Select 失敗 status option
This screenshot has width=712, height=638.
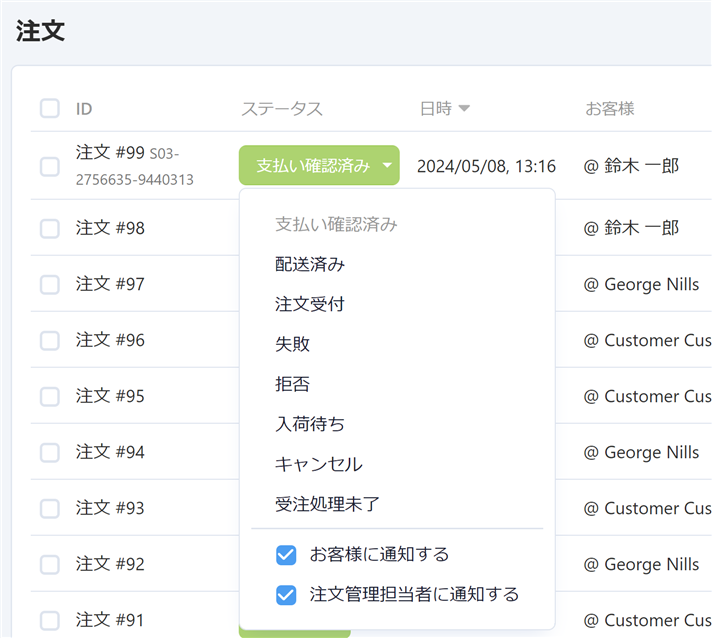(293, 344)
